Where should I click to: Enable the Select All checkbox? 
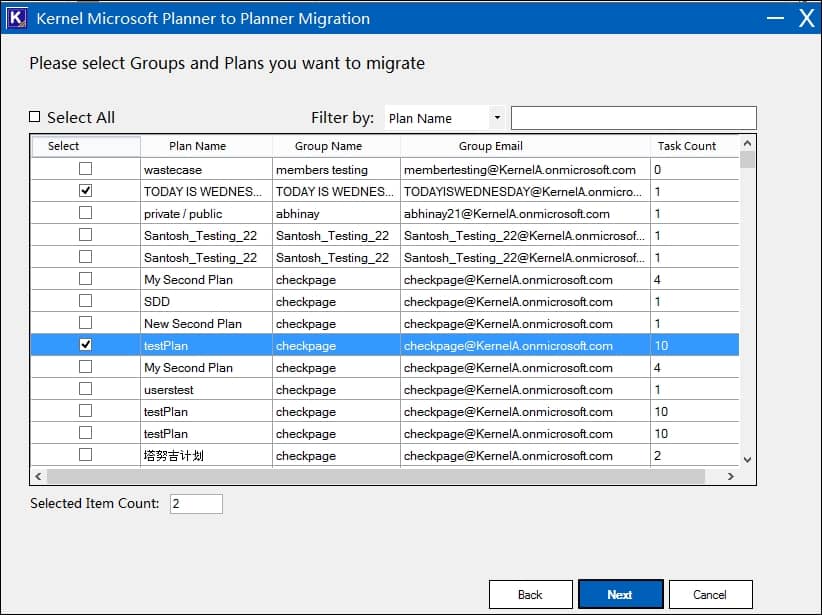pyautogui.click(x=35, y=117)
